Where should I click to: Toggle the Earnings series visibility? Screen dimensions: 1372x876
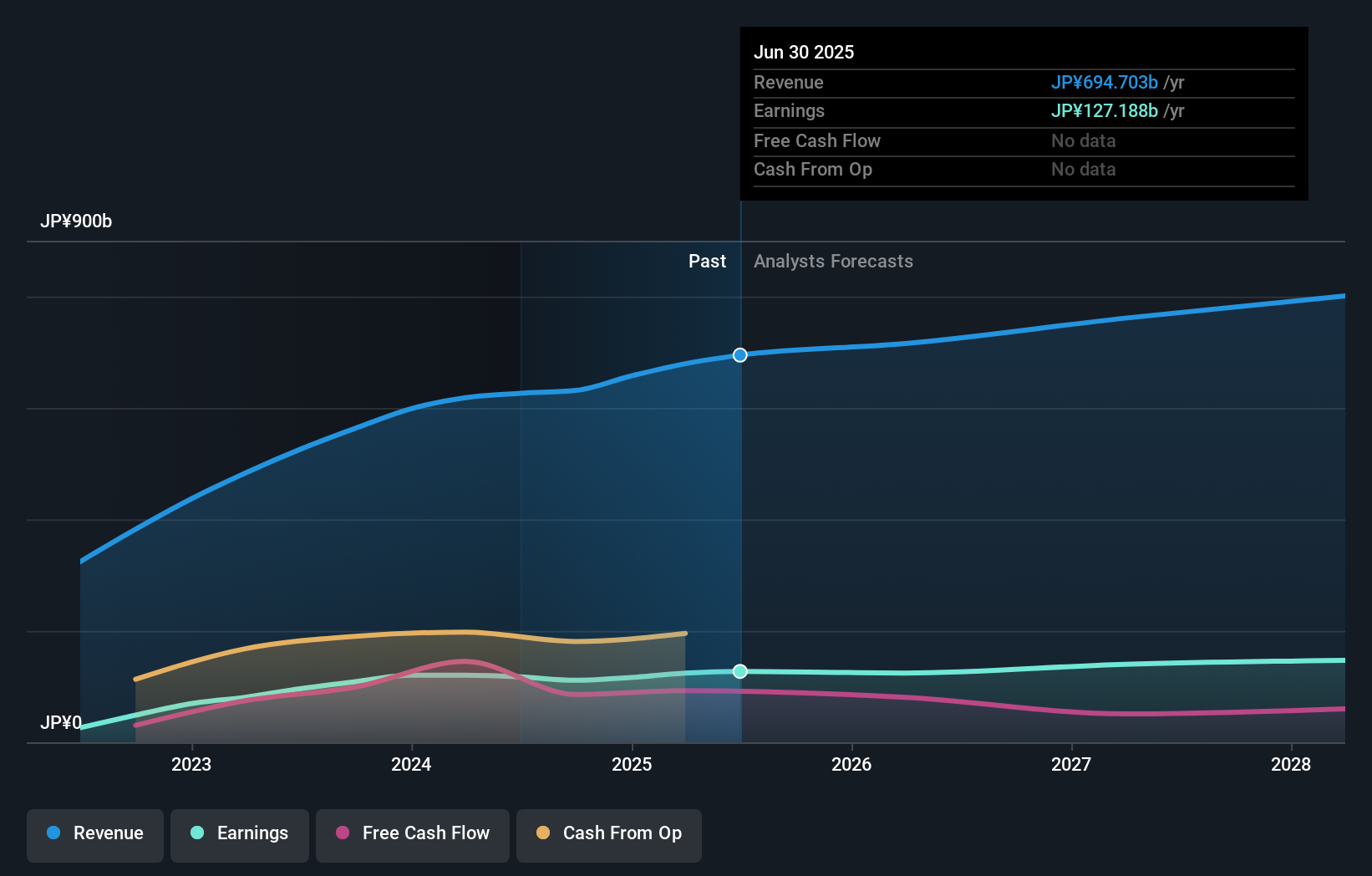click(x=240, y=835)
